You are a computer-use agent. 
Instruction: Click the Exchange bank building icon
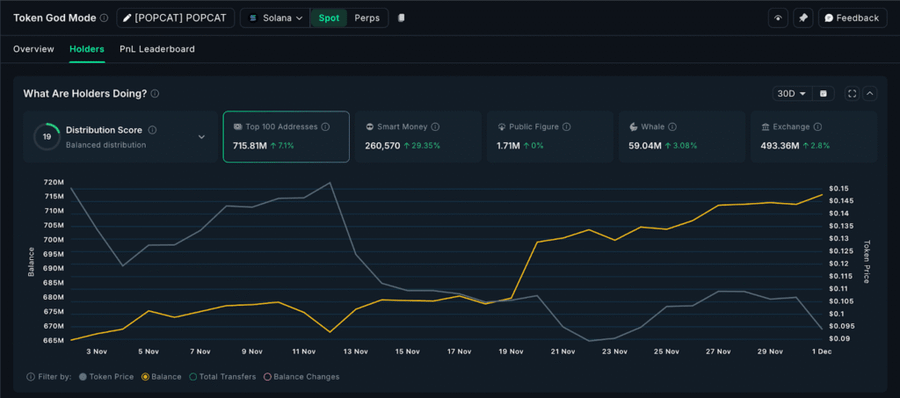[x=765, y=126]
